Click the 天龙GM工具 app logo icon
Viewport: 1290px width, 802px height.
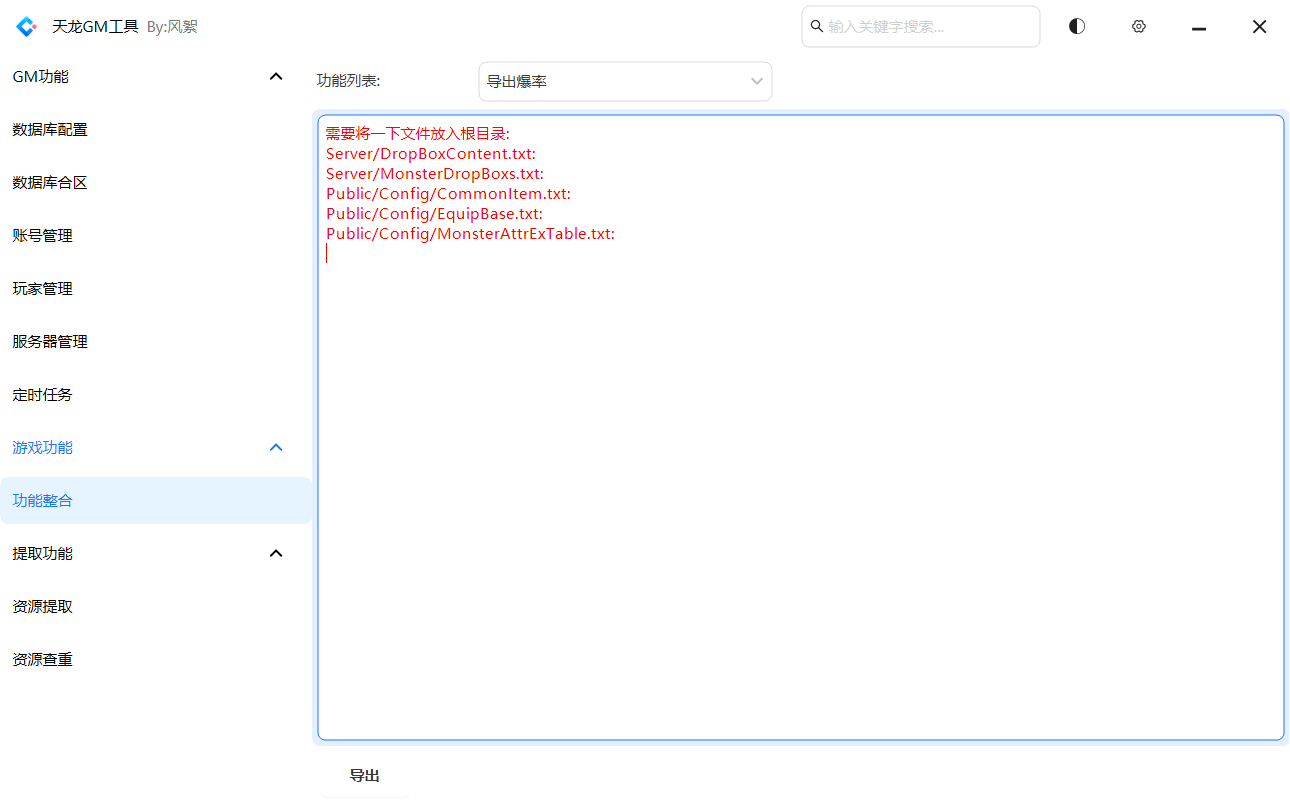pos(27,27)
